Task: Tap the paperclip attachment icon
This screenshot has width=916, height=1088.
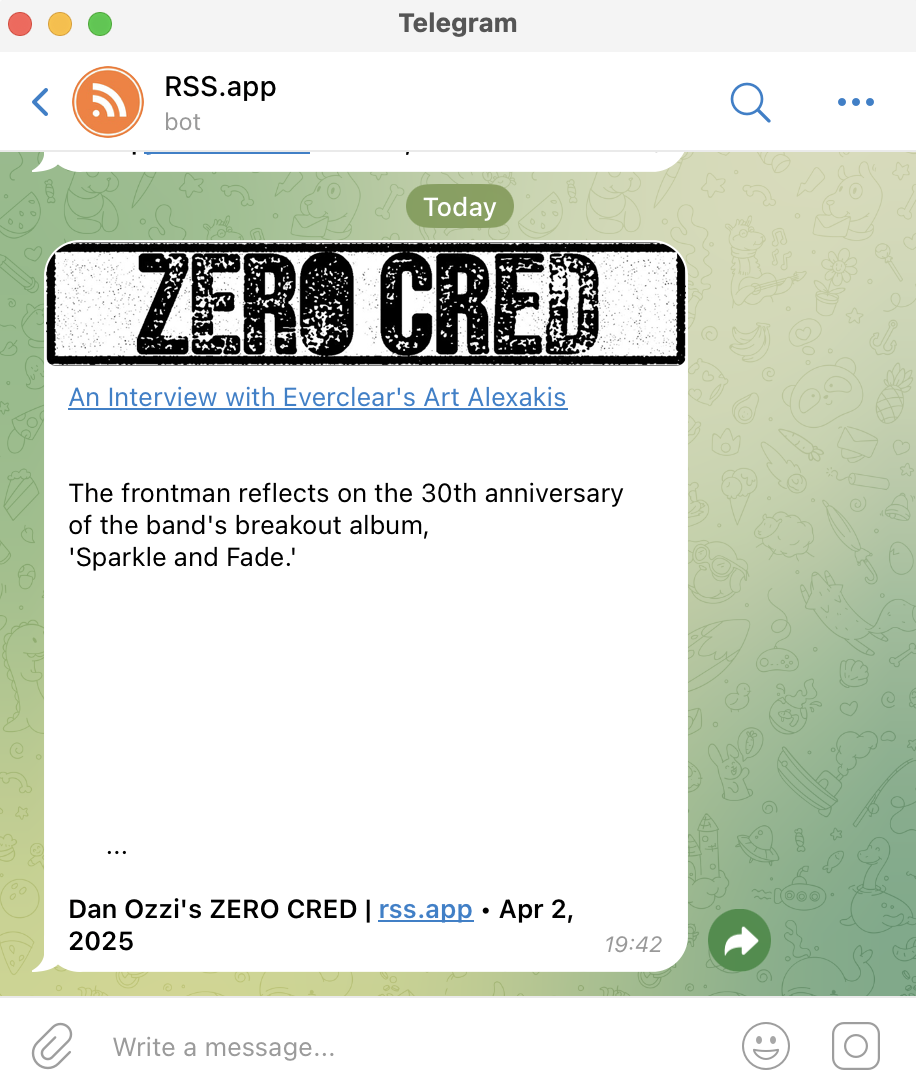Action: (x=51, y=1046)
